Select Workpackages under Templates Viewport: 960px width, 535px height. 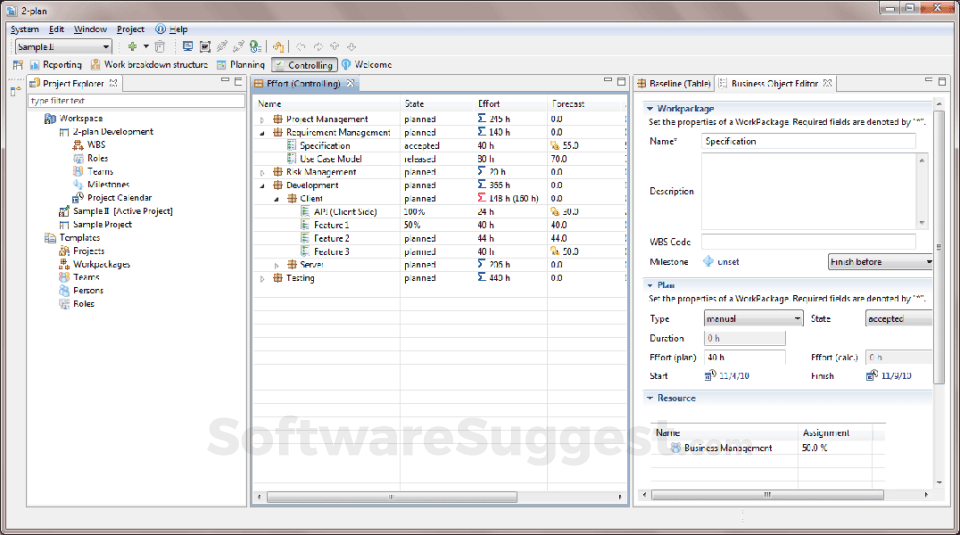[102, 264]
